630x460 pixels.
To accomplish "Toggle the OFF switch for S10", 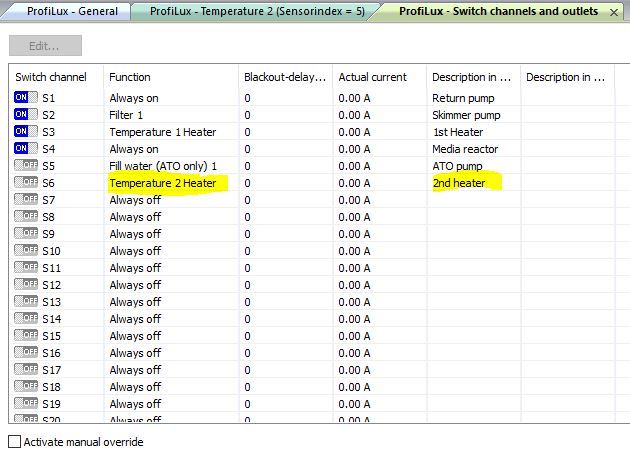I will (26, 250).
